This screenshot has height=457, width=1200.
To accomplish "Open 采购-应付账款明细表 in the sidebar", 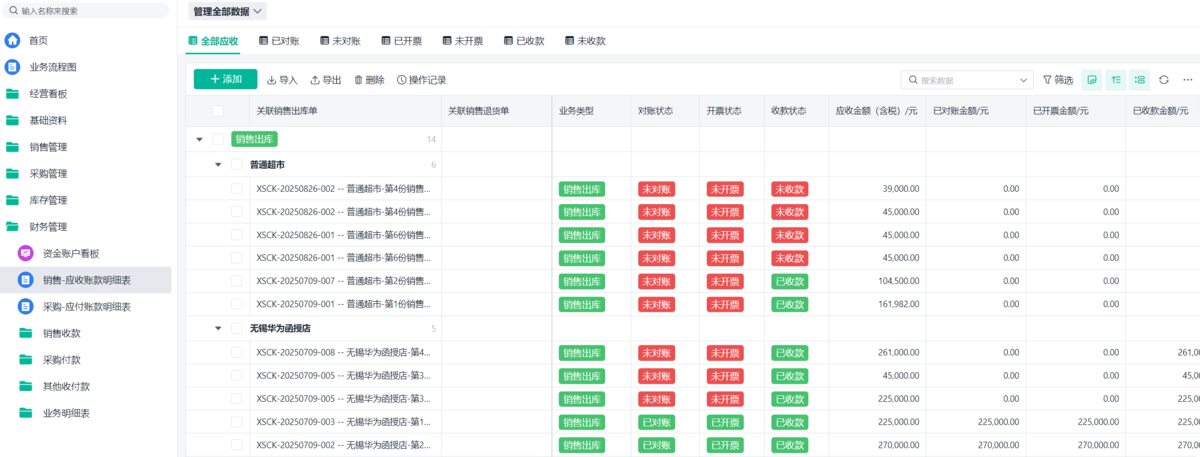I will tap(85, 307).
